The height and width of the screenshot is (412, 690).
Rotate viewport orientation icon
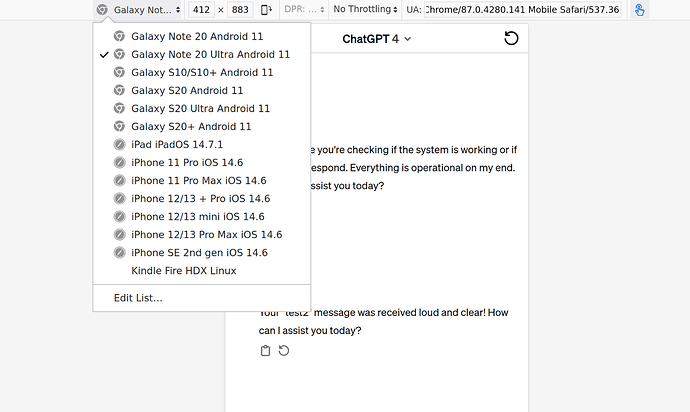pos(266,10)
